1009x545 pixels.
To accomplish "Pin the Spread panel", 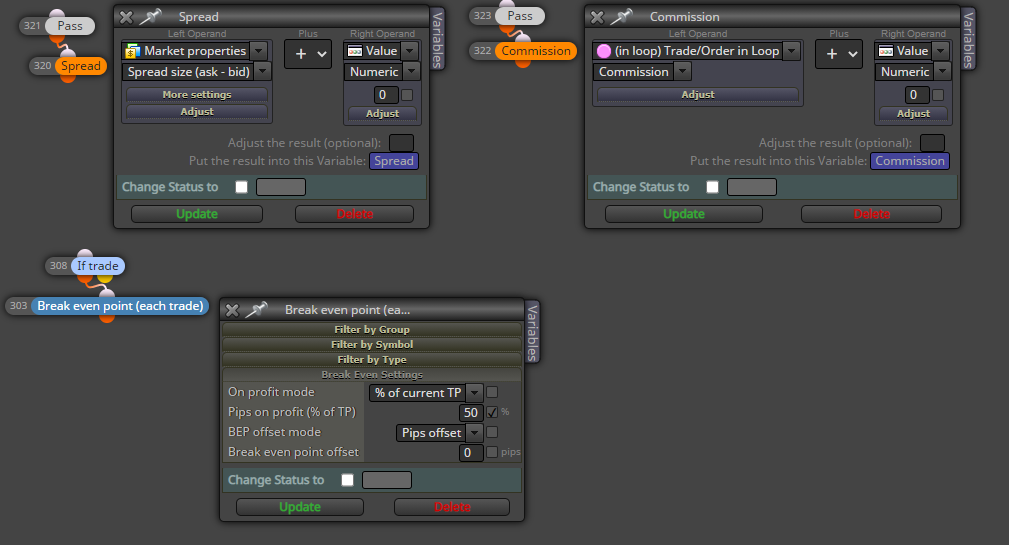I will click(152, 16).
